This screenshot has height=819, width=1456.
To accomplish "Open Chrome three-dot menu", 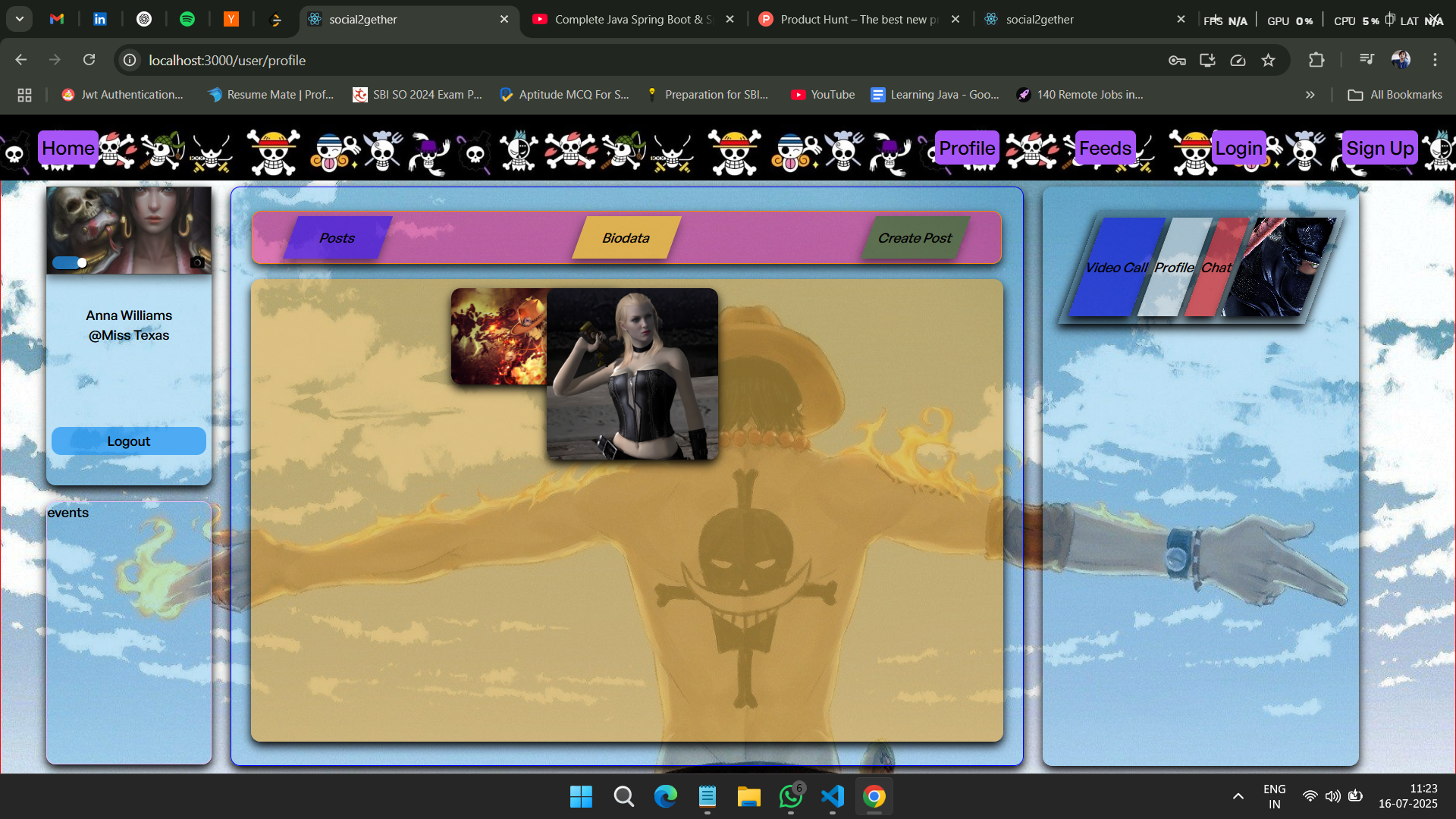I will (1435, 60).
